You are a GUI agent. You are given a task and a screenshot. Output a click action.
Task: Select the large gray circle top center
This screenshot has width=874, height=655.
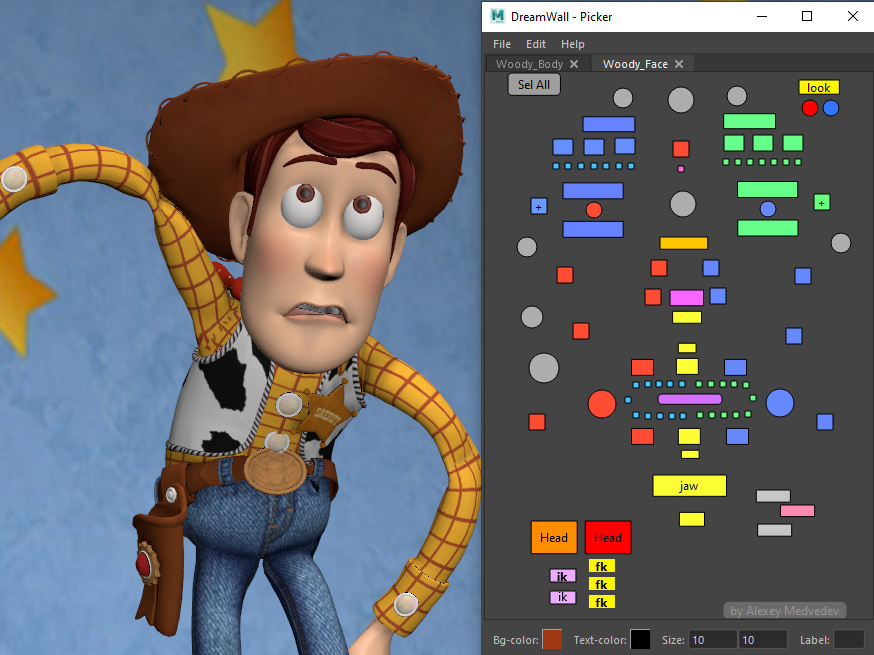point(681,100)
